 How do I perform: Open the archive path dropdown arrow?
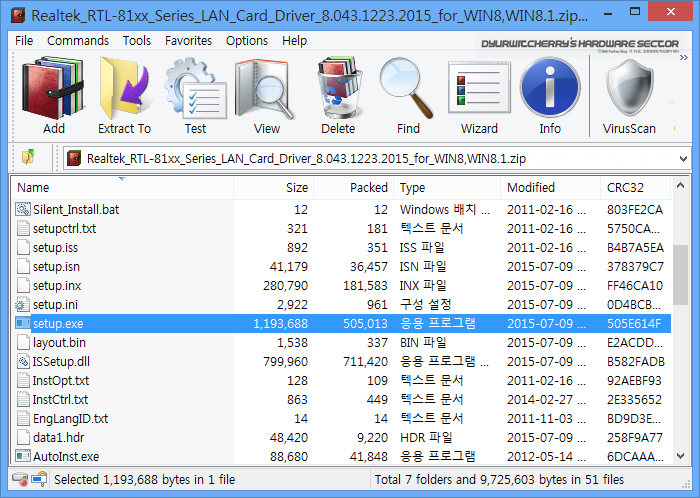click(x=683, y=159)
